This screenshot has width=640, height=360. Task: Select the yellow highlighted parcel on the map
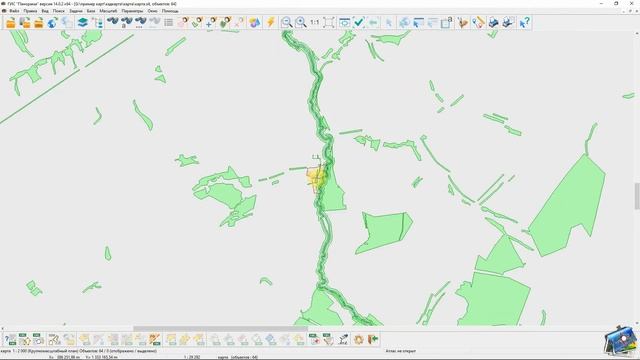pos(315,178)
